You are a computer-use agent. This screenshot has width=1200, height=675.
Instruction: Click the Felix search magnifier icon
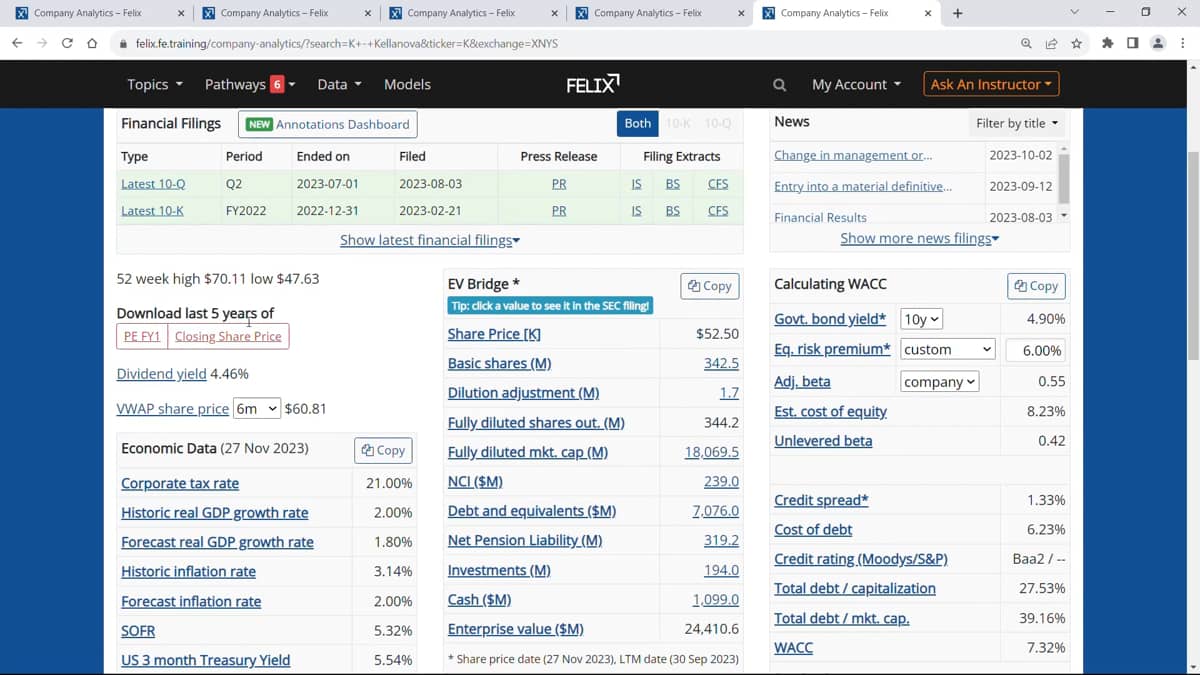point(780,85)
